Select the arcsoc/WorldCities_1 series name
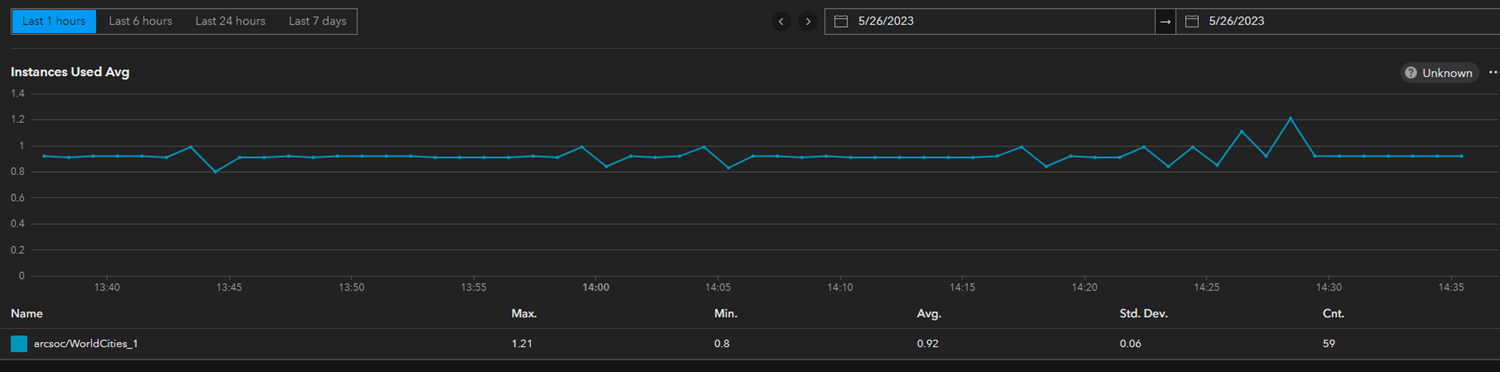Screen dimensions: 1500x372 [x=86, y=343]
